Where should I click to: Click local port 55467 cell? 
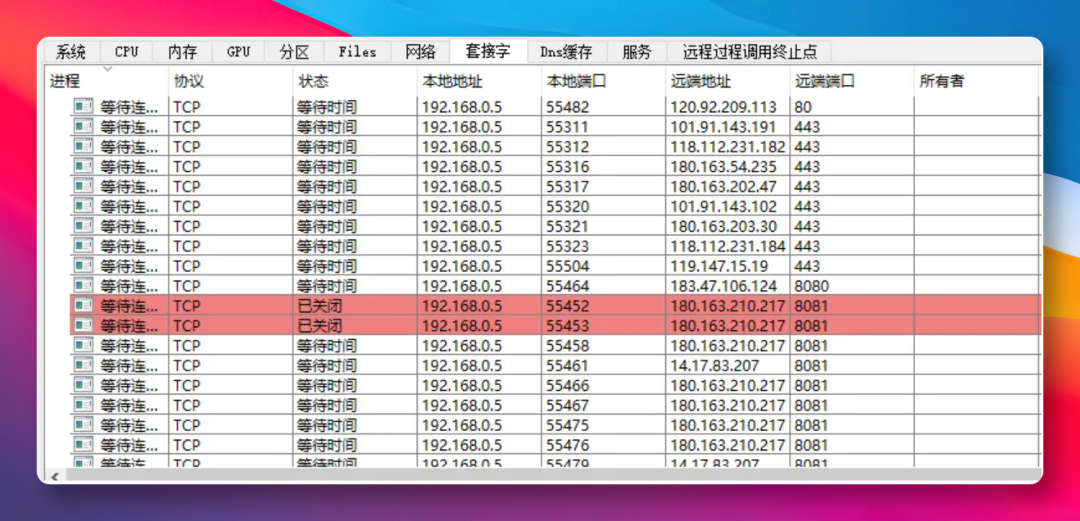point(603,405)
